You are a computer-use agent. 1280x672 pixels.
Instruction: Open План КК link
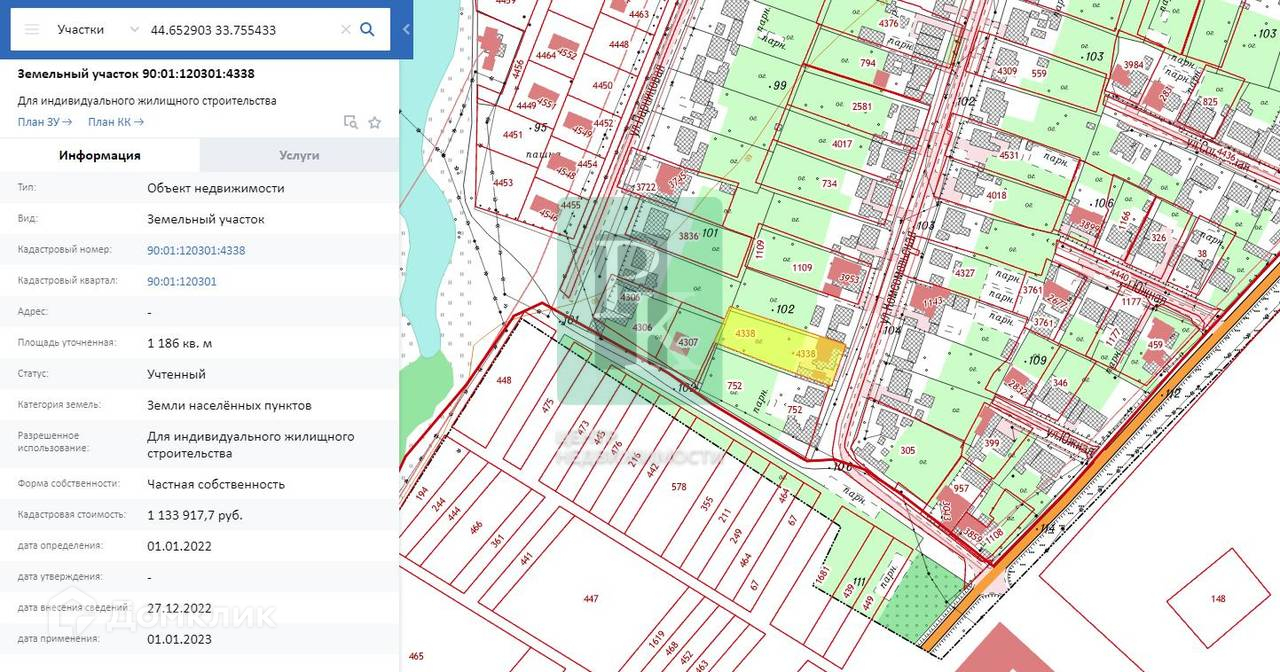[x=116, y=122]
